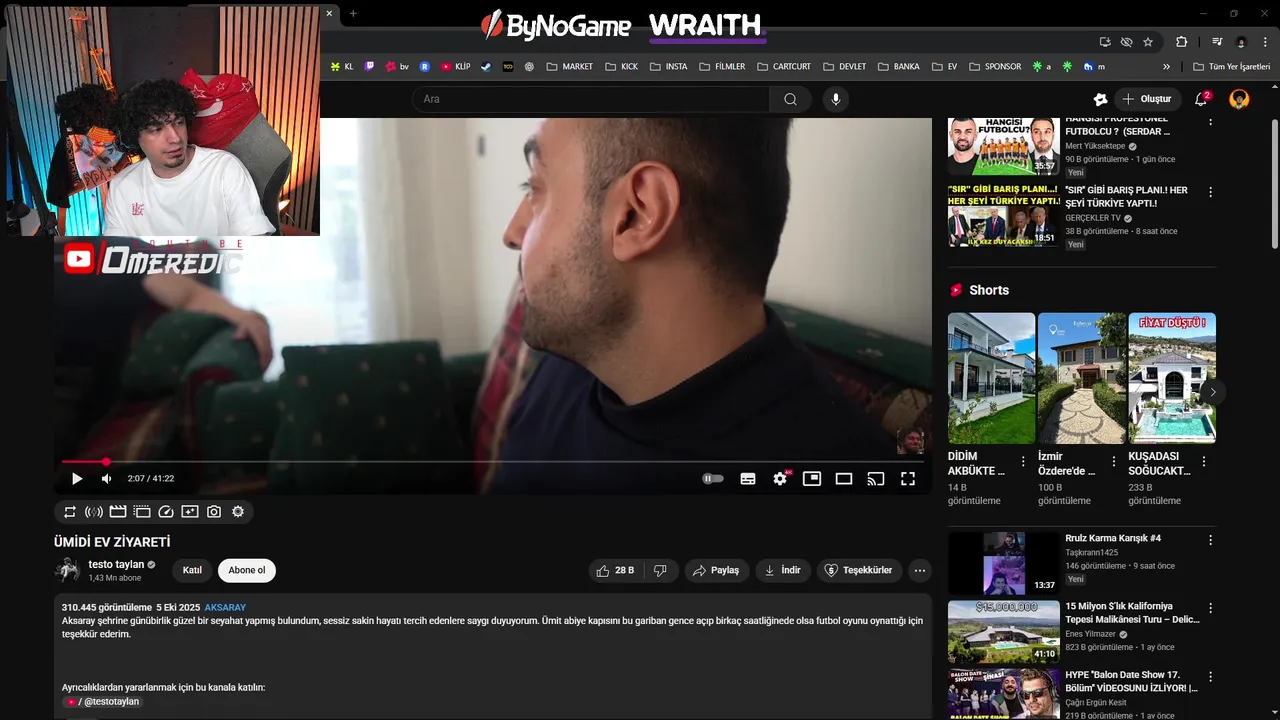This screenshot has width=1280, height=720.
Task: Open the notifications bell
Action: 1201,99
